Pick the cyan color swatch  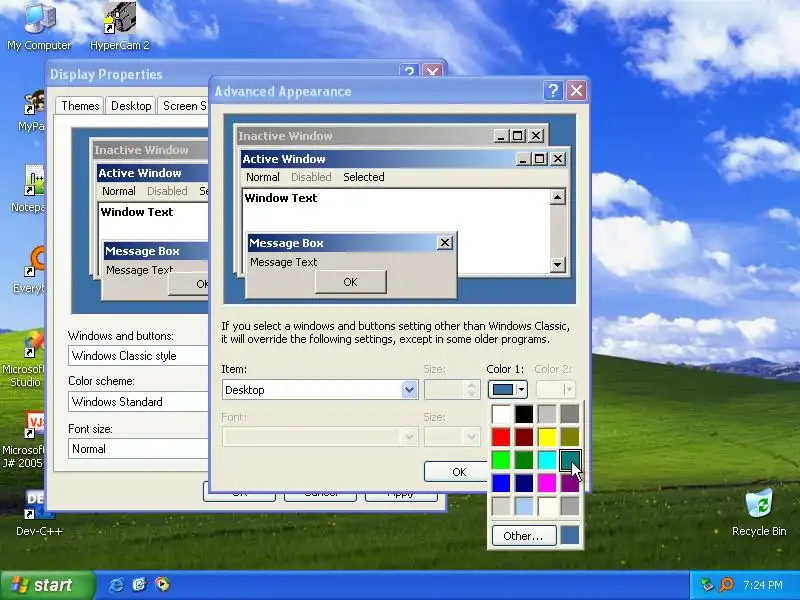[x=547, y=460]
